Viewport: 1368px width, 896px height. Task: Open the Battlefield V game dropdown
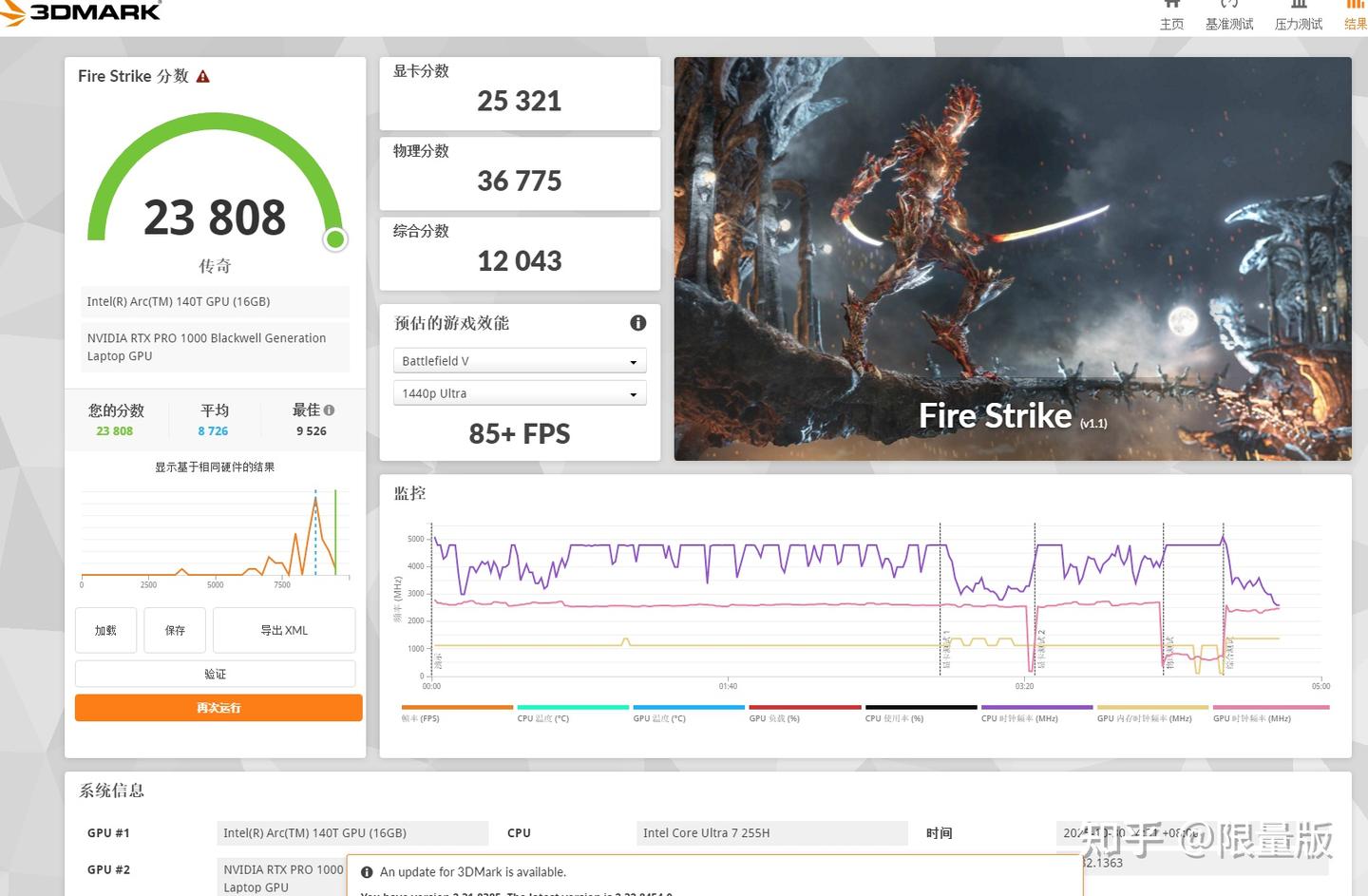(x=520, y=361)
